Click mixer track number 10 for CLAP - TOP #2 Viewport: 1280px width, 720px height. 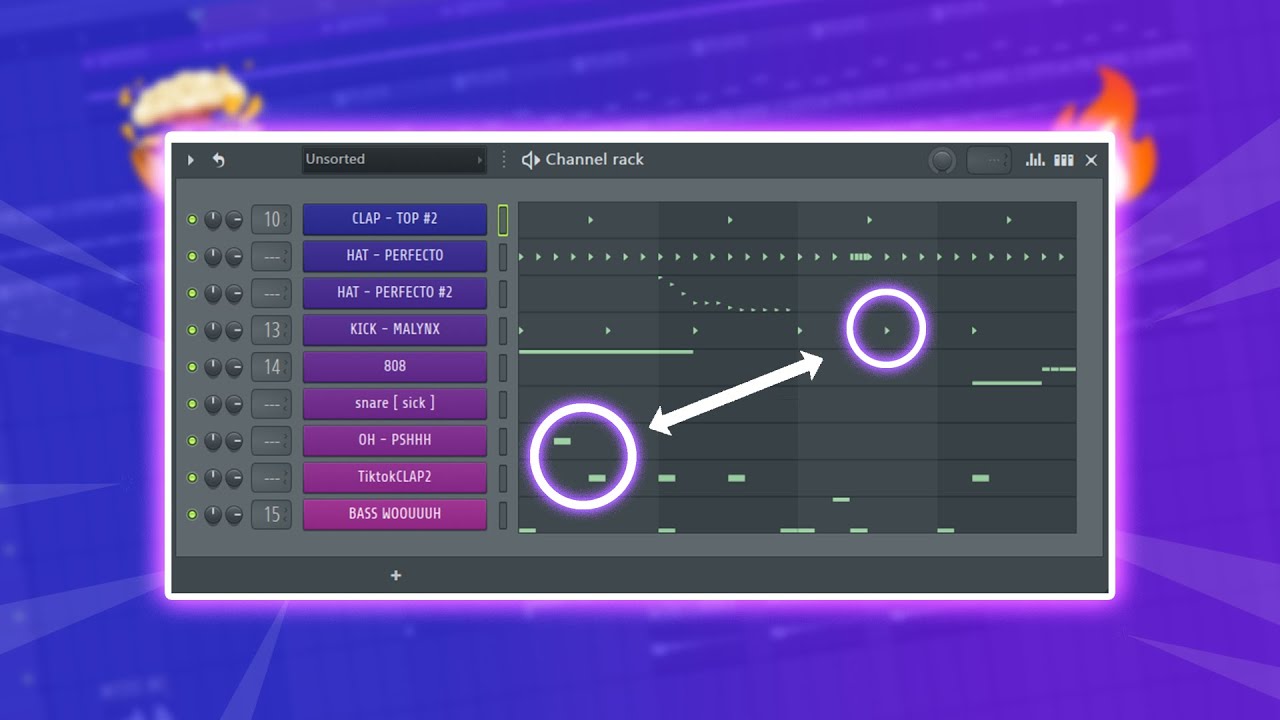pos(271,219)
